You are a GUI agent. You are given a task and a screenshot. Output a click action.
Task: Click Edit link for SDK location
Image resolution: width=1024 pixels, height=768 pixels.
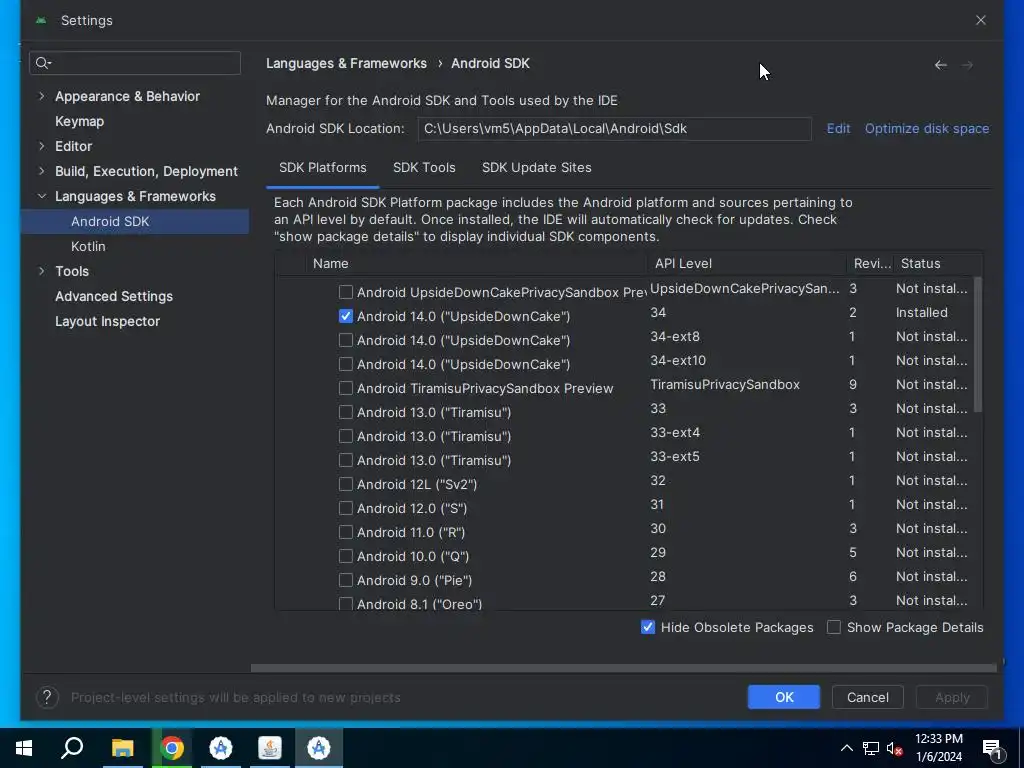[x=838, y=129]
